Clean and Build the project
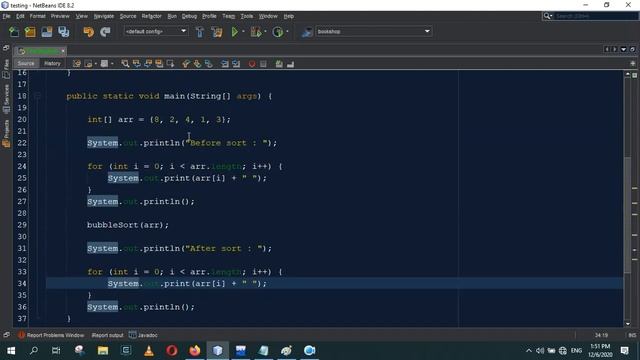The width and height of the screenshot is (640, 360). [x=217, y=31]
